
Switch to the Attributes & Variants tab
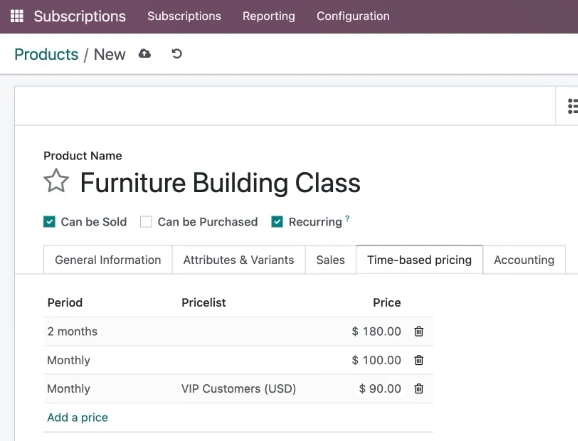(238, 260)
